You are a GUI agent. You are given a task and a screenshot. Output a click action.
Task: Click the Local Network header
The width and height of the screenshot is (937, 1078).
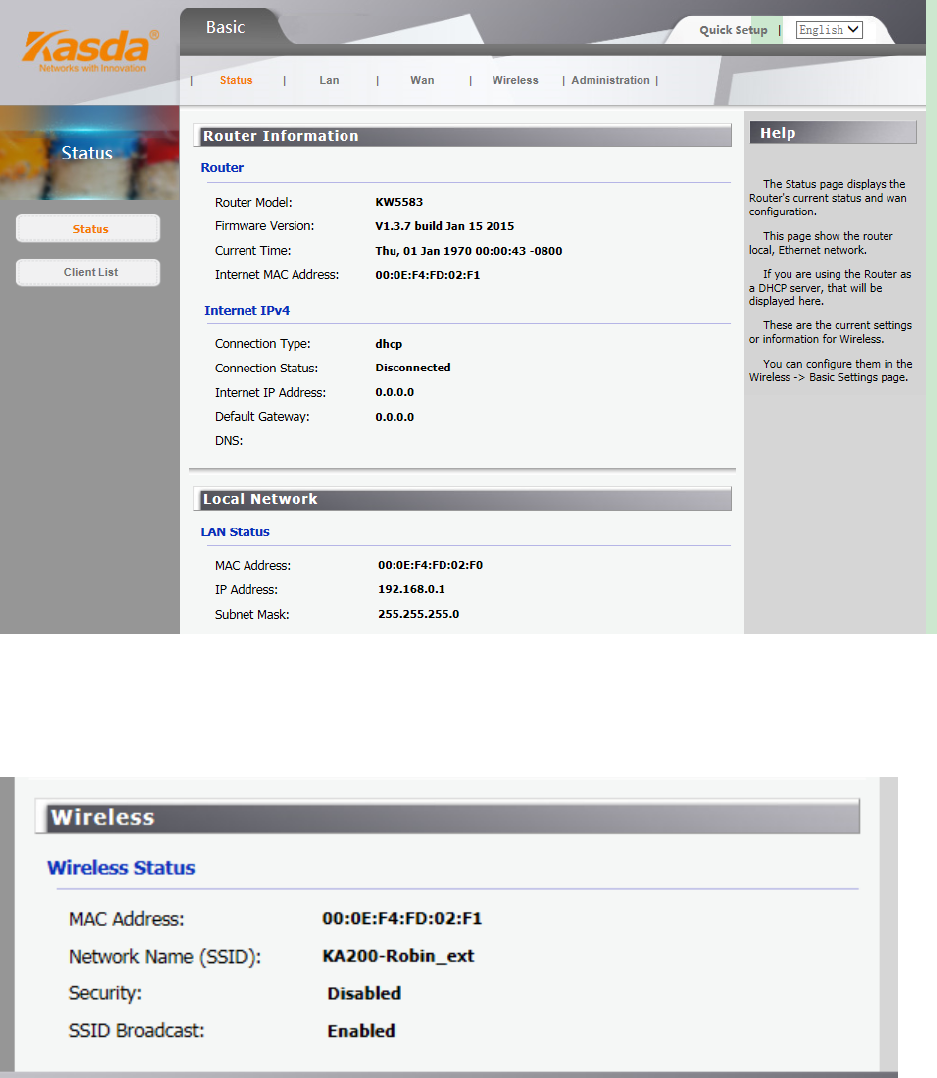coord(463,499)
